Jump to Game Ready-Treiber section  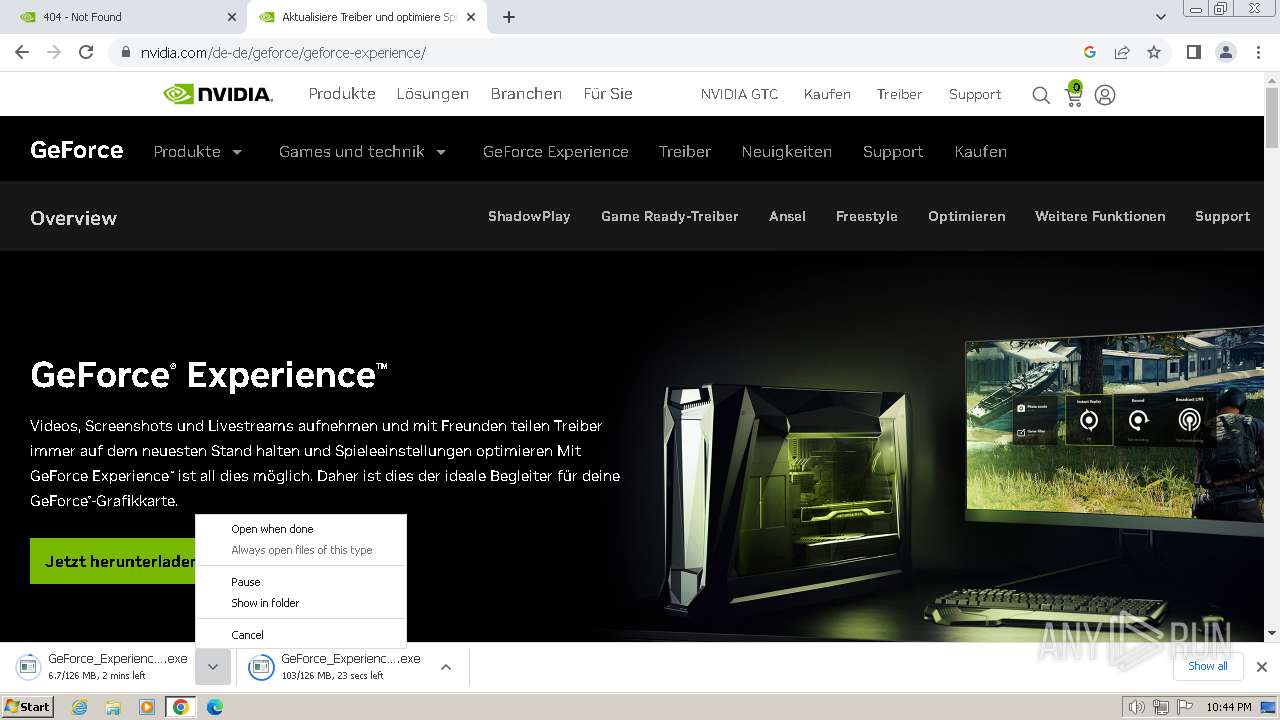click(x=670, y=216)
